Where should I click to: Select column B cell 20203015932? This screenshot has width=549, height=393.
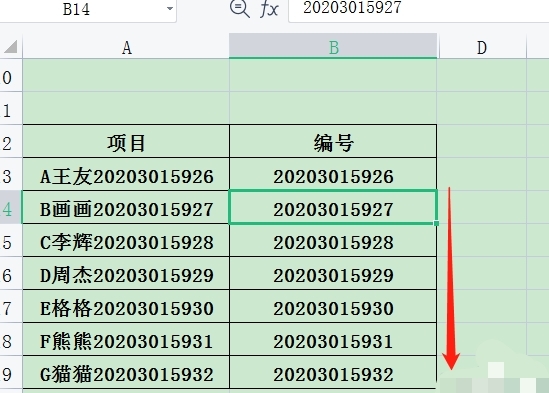[x=333, y=373]
